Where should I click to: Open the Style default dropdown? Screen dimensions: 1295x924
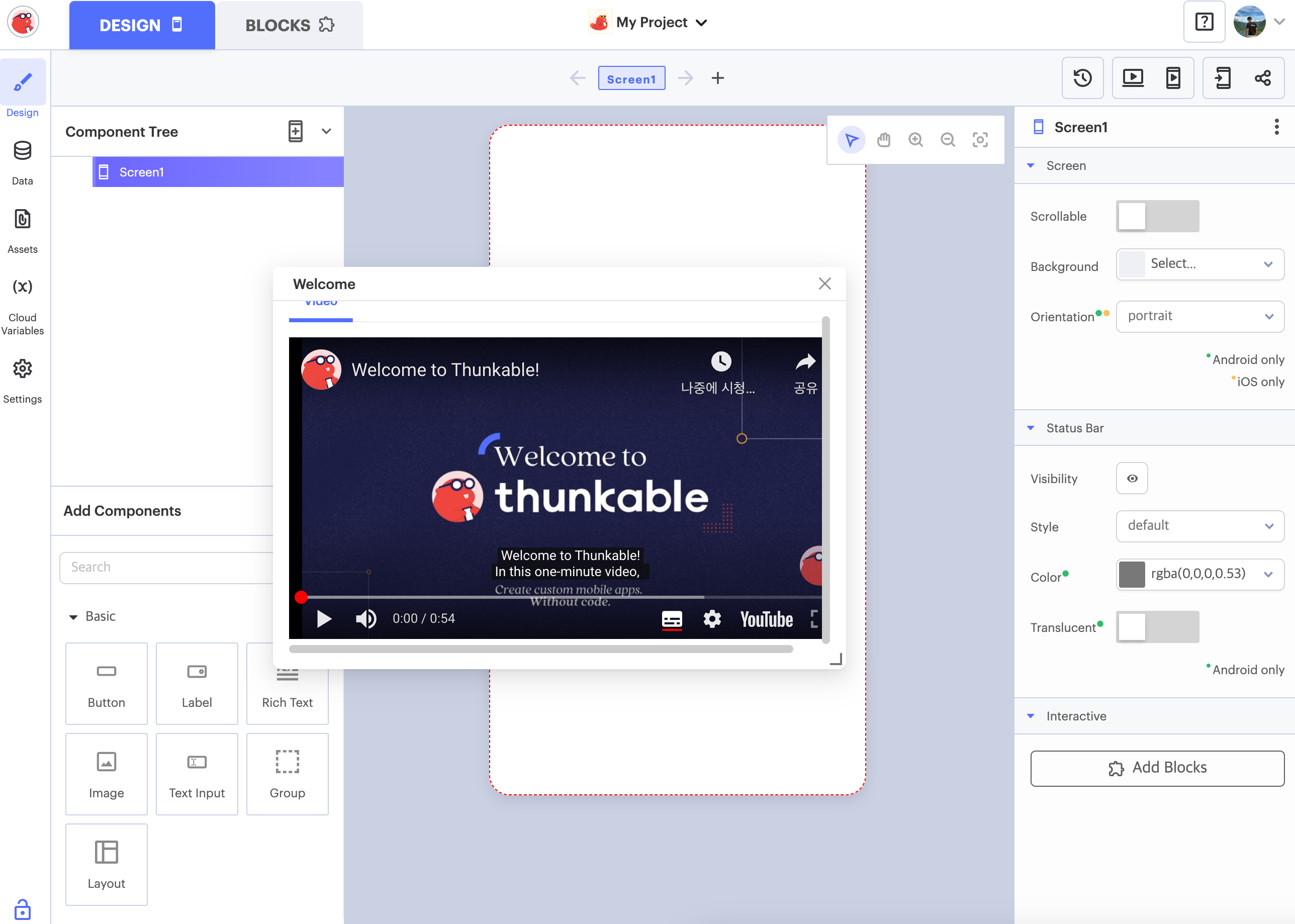(x=1199, y=526)
